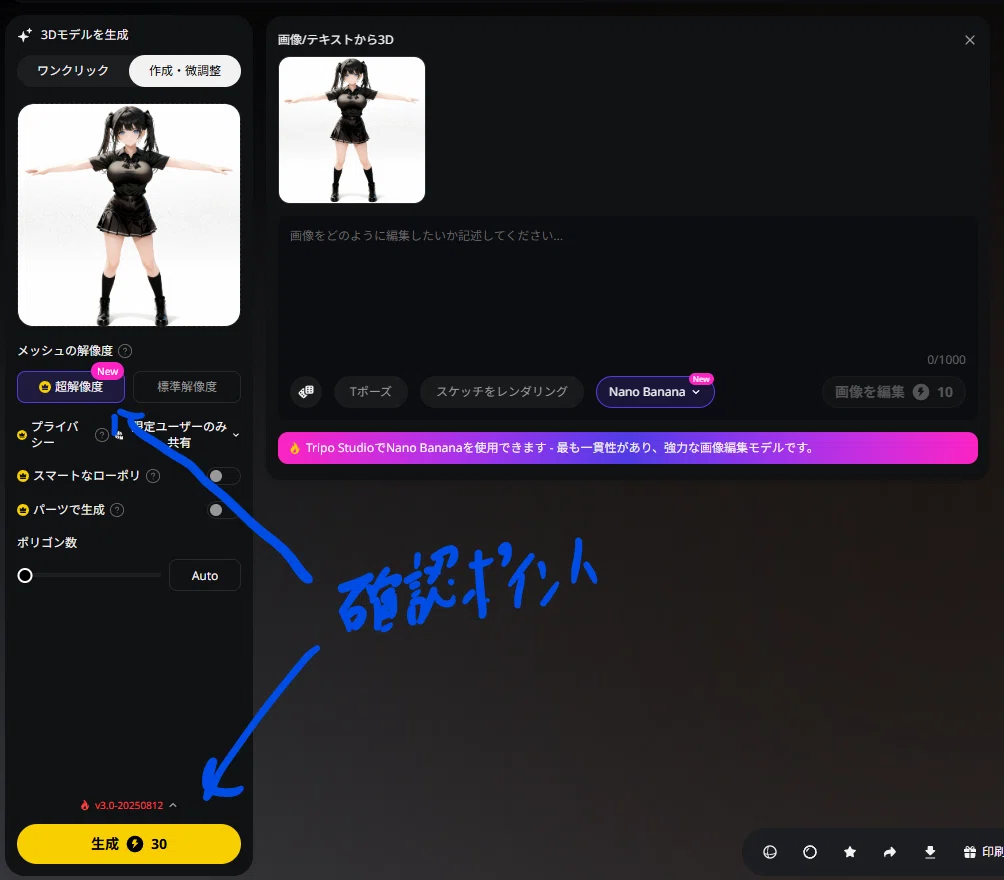Click the Tポーズ preset button
1004x880 pixels.
[370, 392]
